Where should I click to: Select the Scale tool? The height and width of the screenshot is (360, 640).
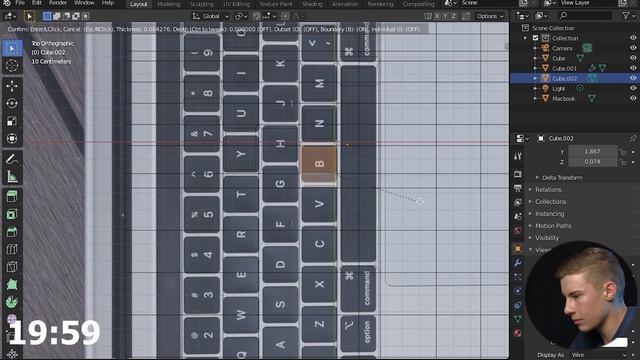[12, 121]
